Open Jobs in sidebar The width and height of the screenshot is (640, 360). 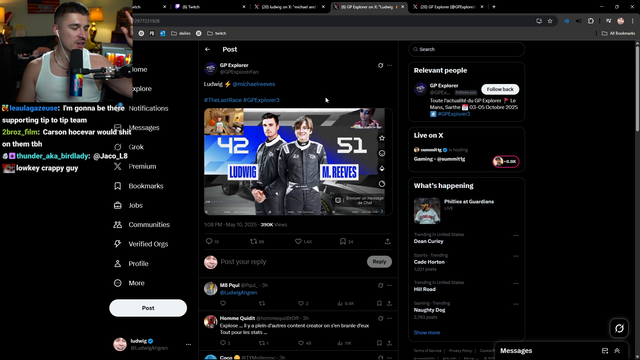136,205
